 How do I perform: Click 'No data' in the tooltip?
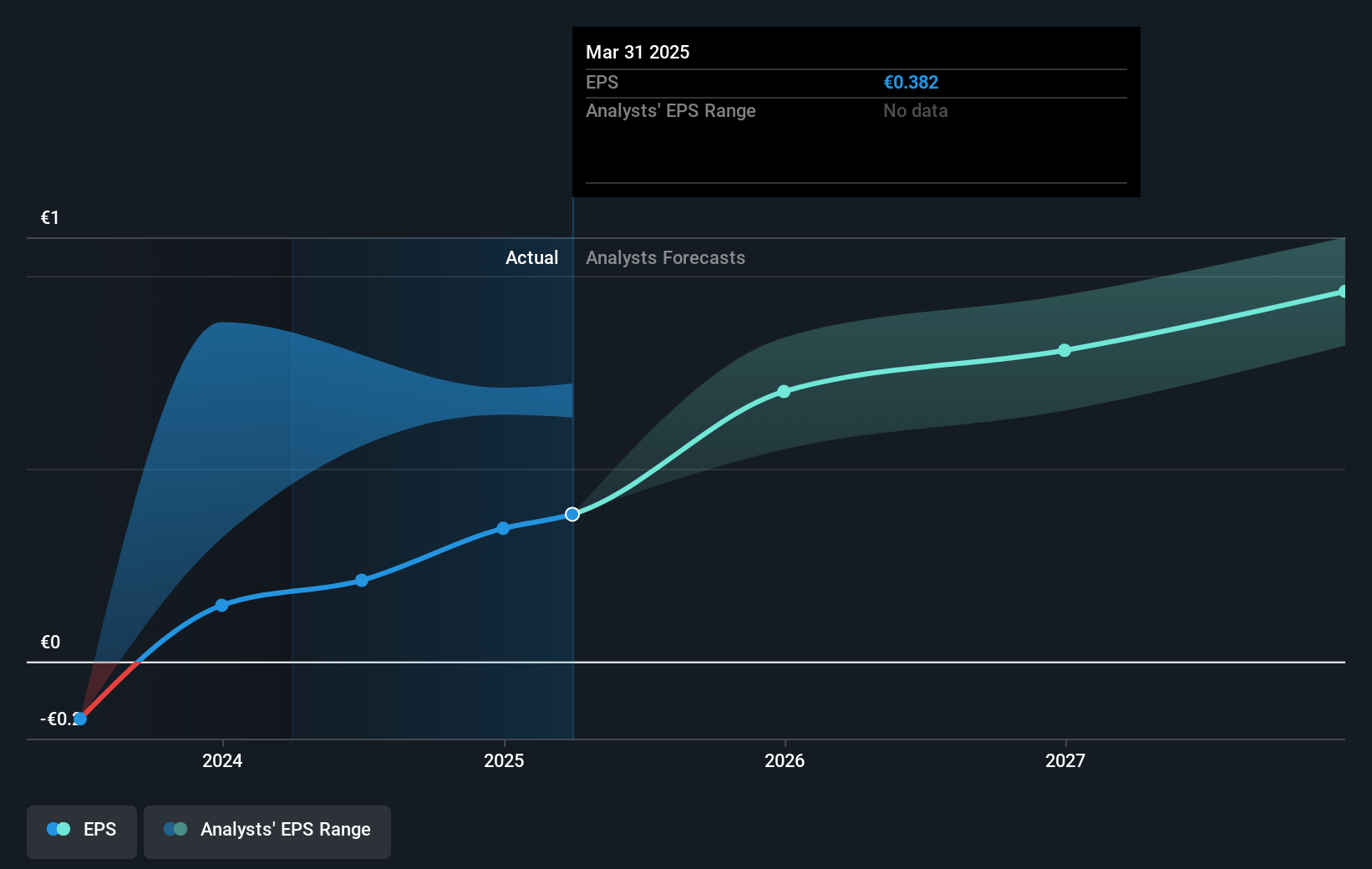coord(916,110)
